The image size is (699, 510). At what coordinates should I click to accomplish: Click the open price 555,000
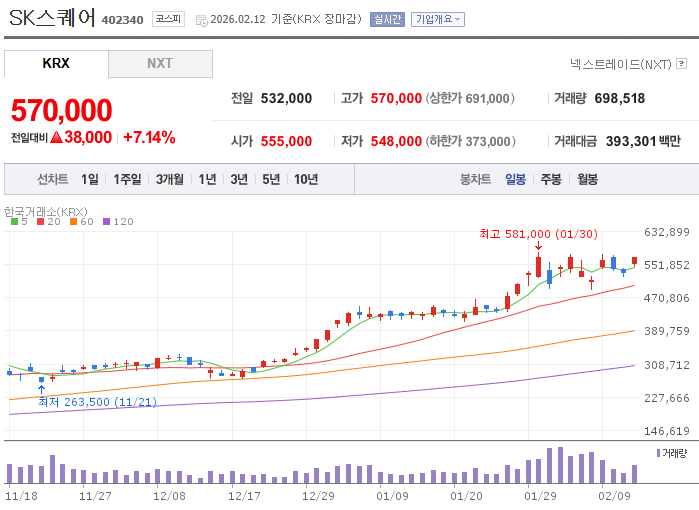286,141
